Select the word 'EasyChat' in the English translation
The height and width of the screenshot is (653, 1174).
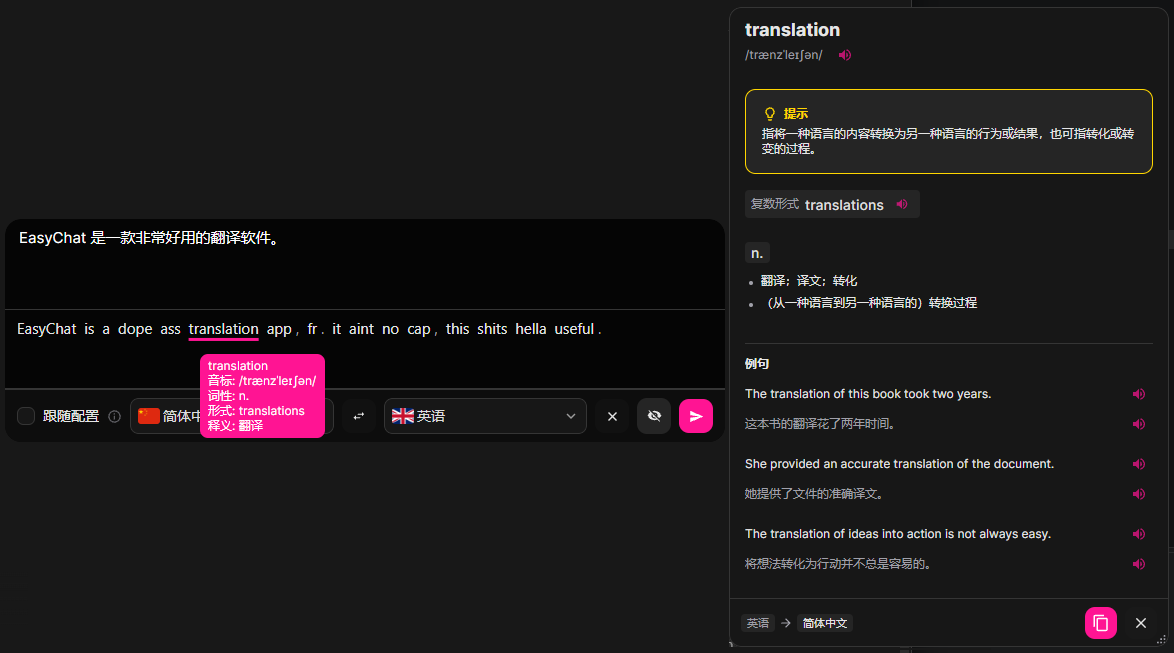pyautogui.click(x=46, y=329)
